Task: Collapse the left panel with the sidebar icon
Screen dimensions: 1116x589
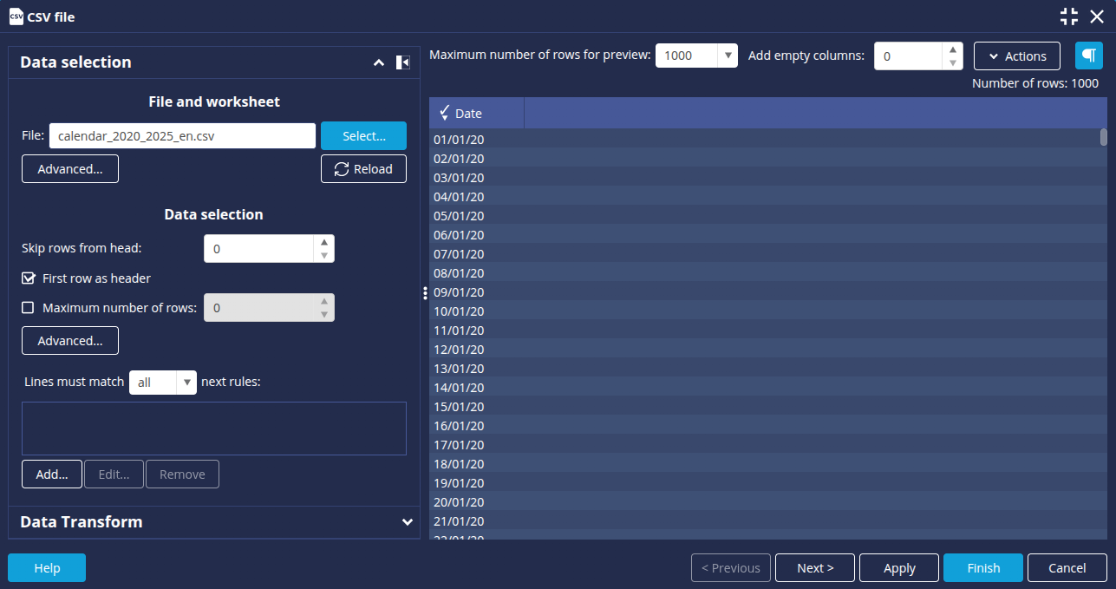Action: click(403, 63)
